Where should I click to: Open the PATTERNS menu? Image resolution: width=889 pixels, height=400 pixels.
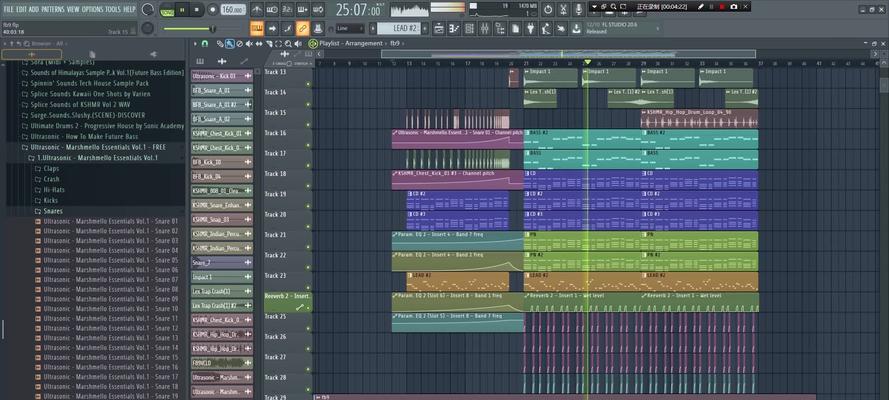(x=53, y=9)
